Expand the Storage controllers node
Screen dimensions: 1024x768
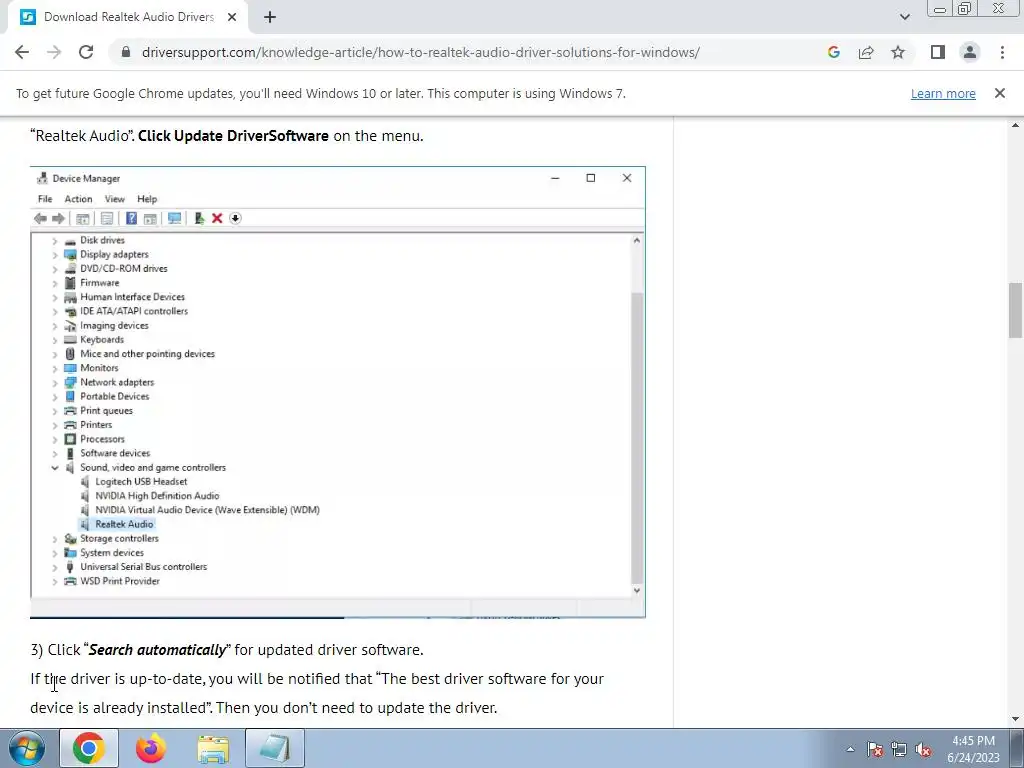pos(55,539)
